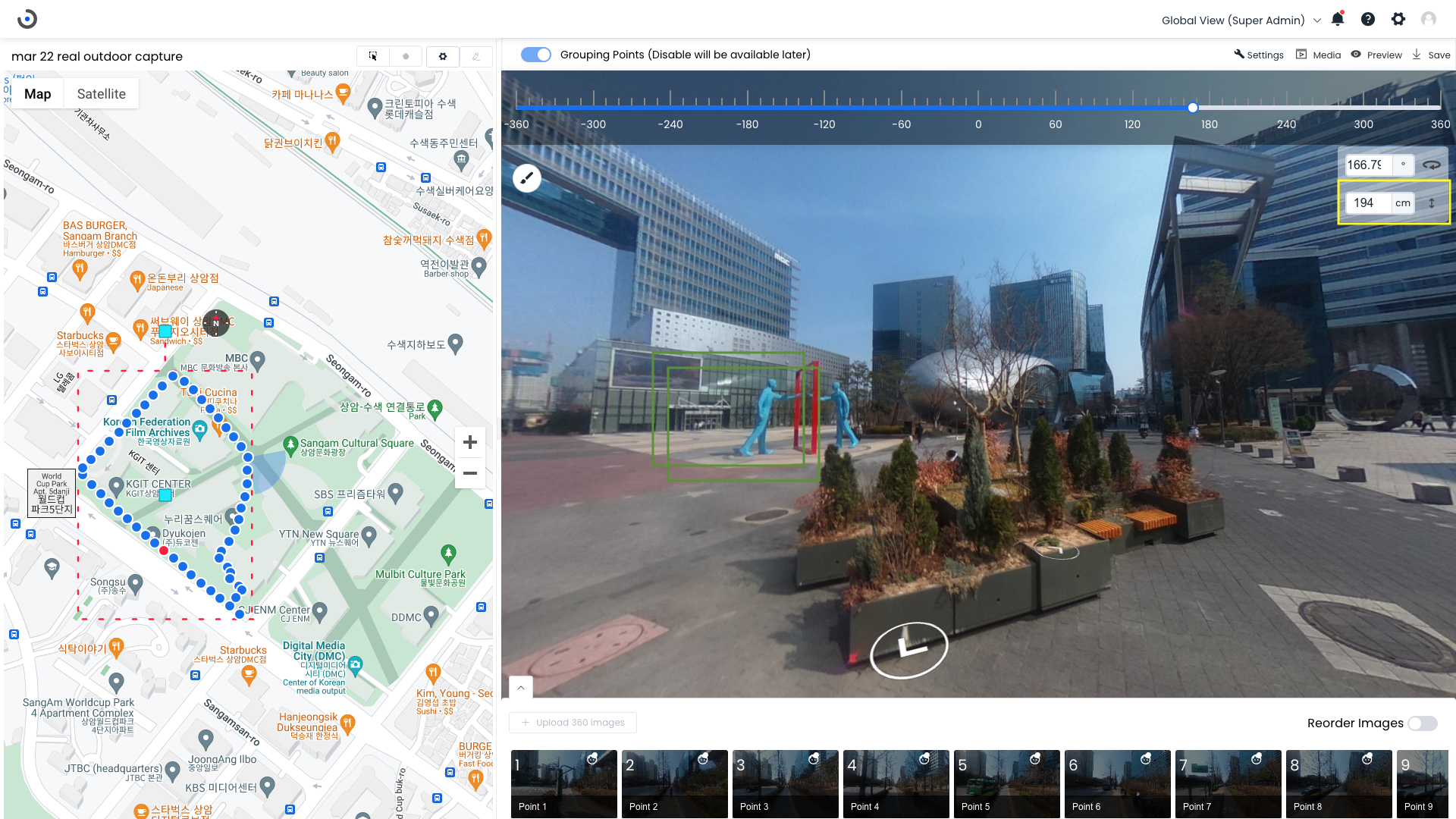This screenshot has height=819, width=1456.
Task: Select the Point 3 thumbnail
Action: click(786, 784)
